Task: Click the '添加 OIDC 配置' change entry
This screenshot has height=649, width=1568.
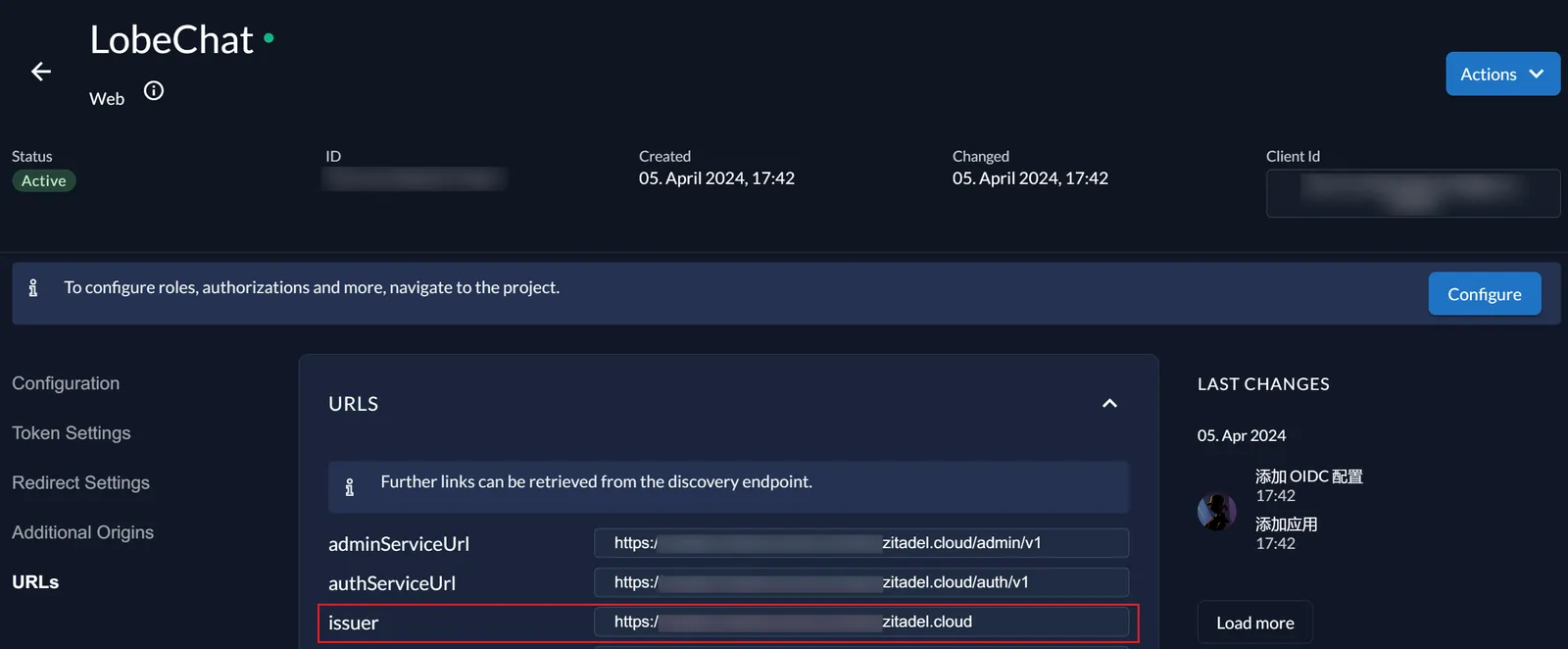Action: [1309, 476]
